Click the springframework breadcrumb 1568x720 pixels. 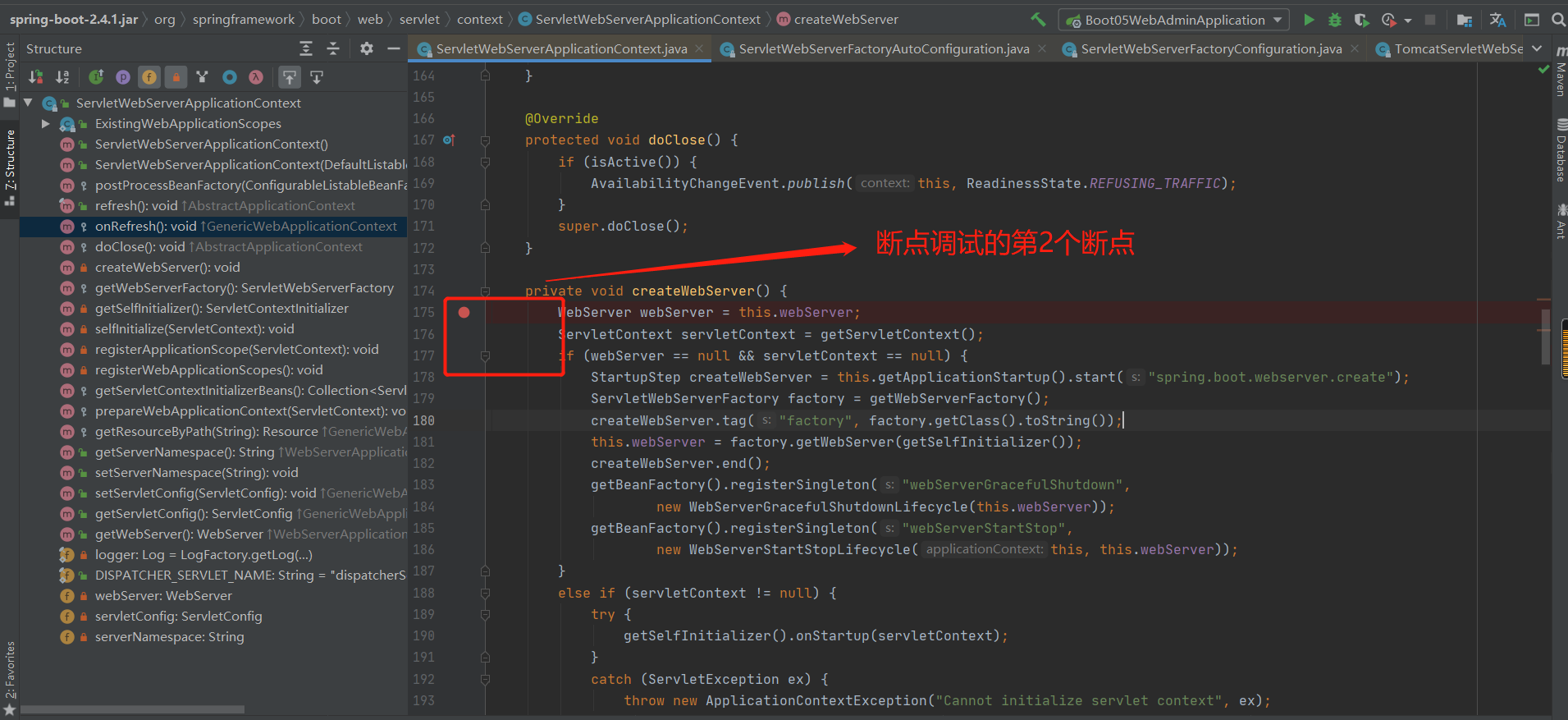click(243, 19)
